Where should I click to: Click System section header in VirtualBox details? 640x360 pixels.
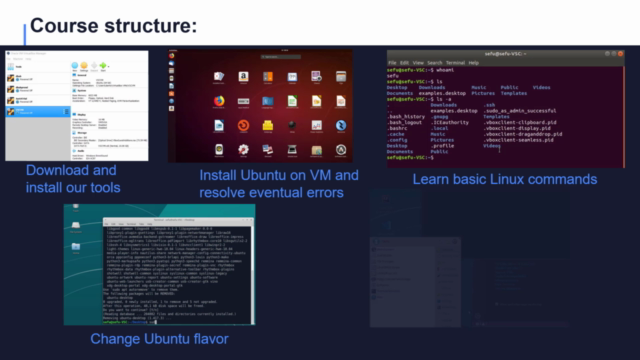tap(82, 91)
